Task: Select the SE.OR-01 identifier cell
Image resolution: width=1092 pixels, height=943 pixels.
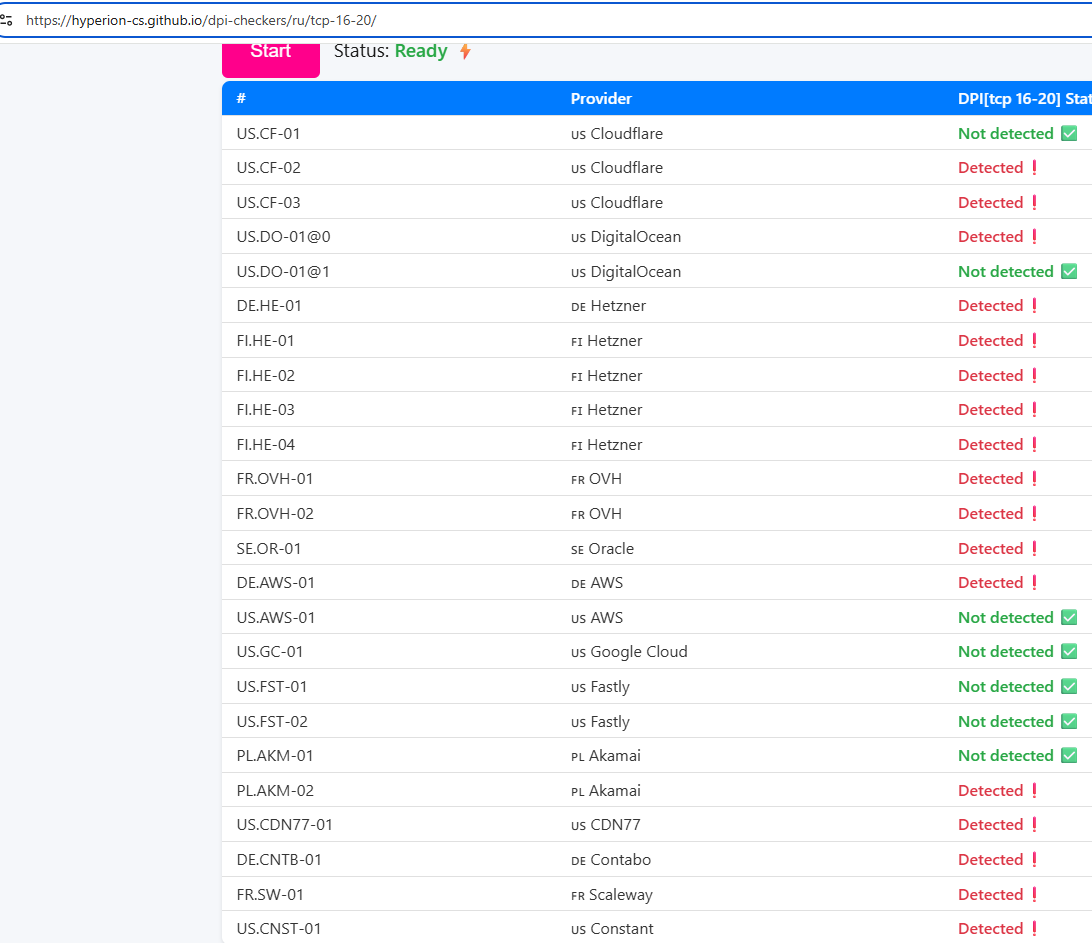Action: 268,549
